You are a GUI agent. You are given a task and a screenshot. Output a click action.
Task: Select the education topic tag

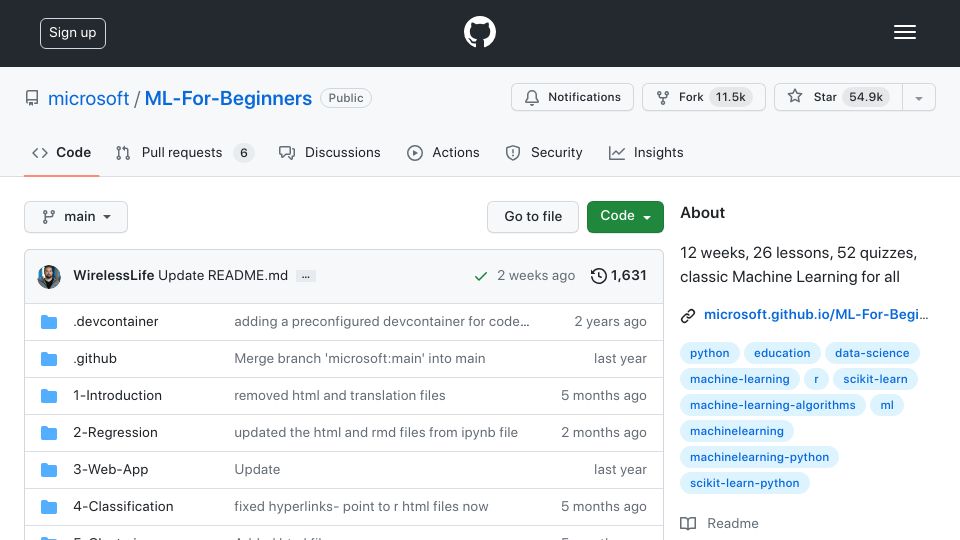782,353
